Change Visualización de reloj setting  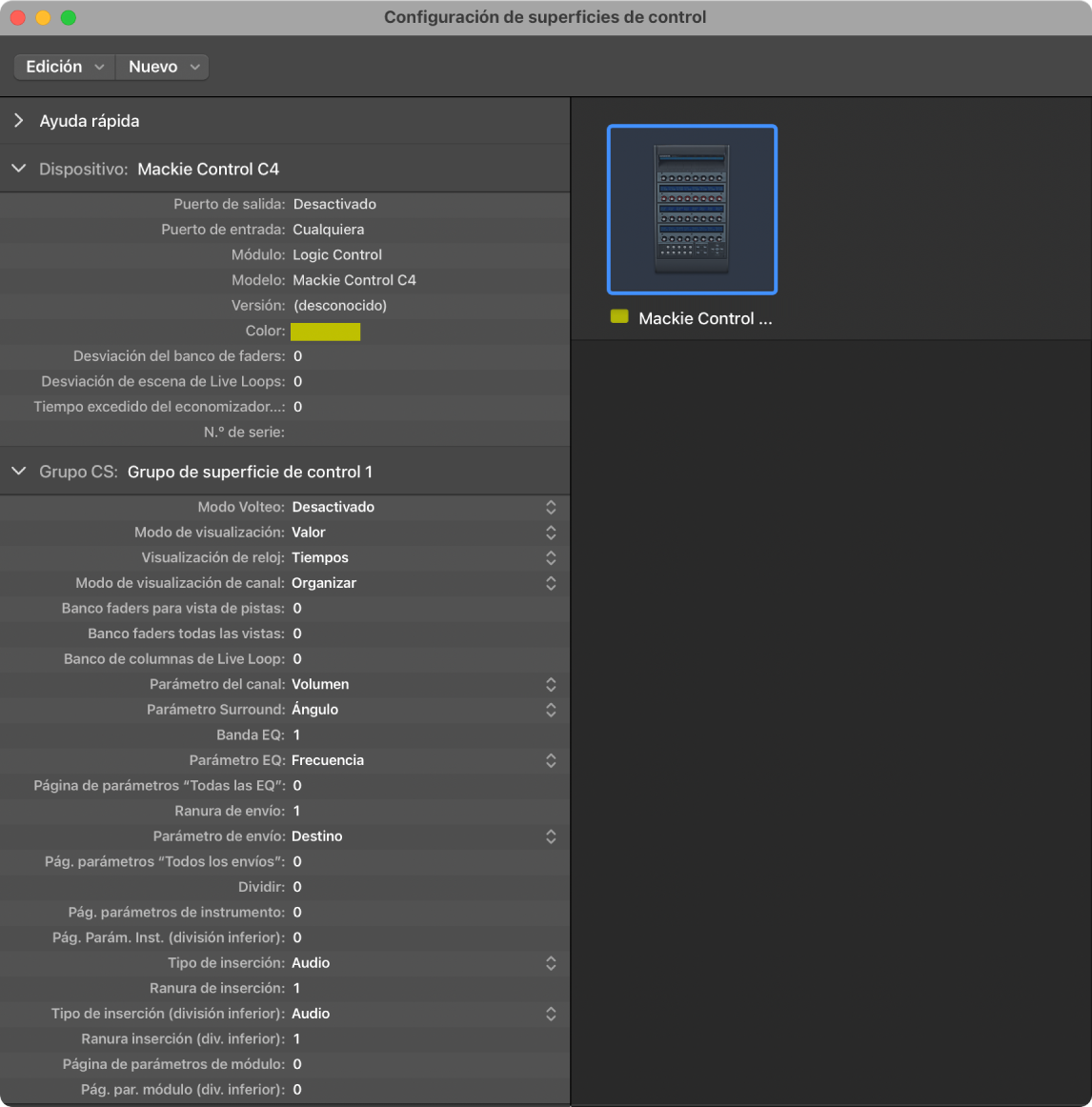click(551, 557)
